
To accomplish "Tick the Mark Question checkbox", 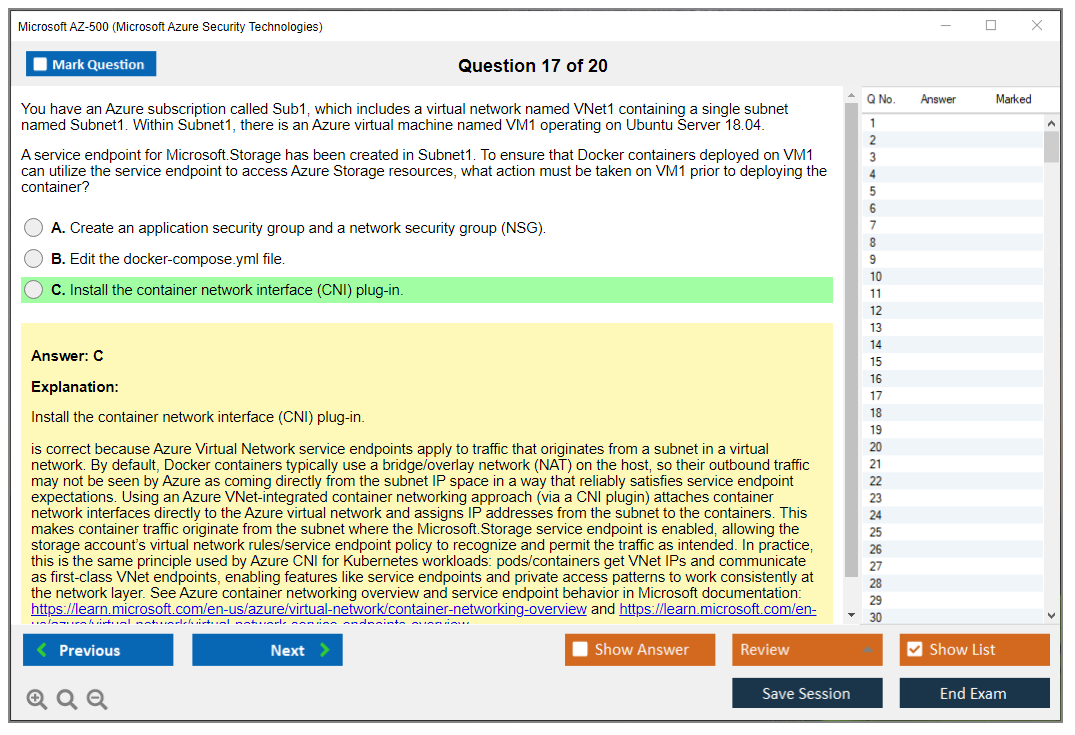I will coord(41,65).
